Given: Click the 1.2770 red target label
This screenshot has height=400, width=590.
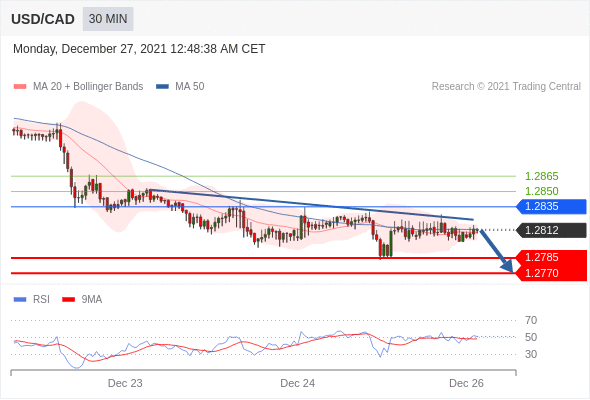Looking at the screenshot, I should click(x=551, y=273).
